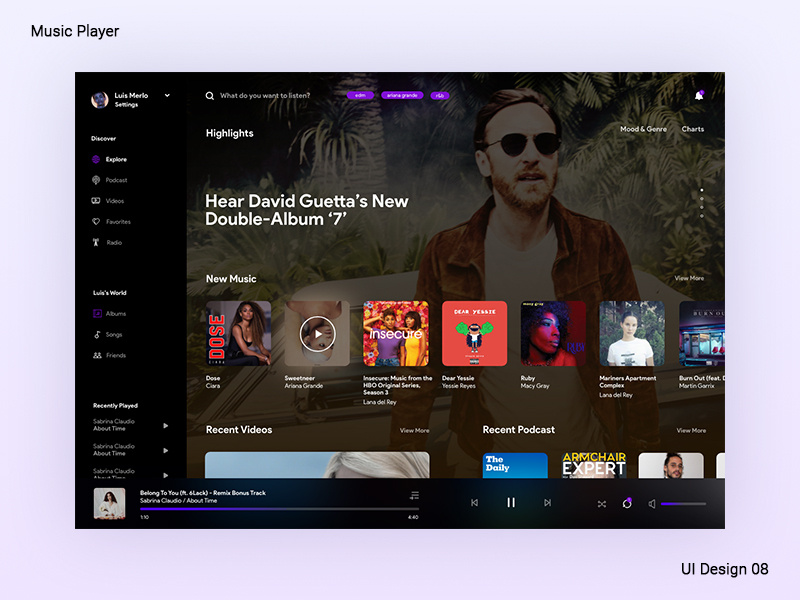Adjust the volume slider

click(x=684, y=504)
